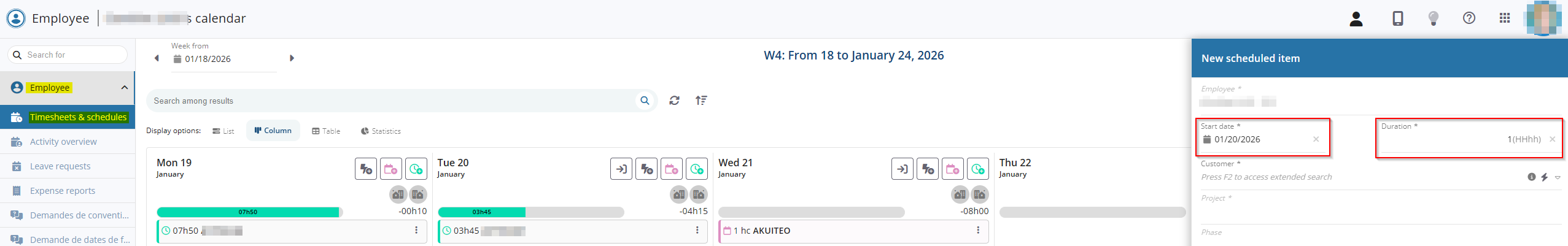
Task: Switch display option to Statistics
Action: (x=381, y=131)
